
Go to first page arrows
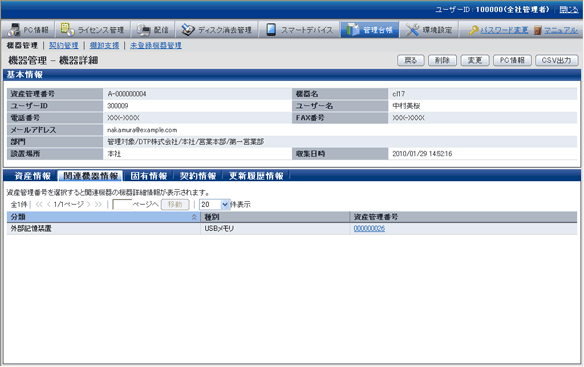point(39,204)
